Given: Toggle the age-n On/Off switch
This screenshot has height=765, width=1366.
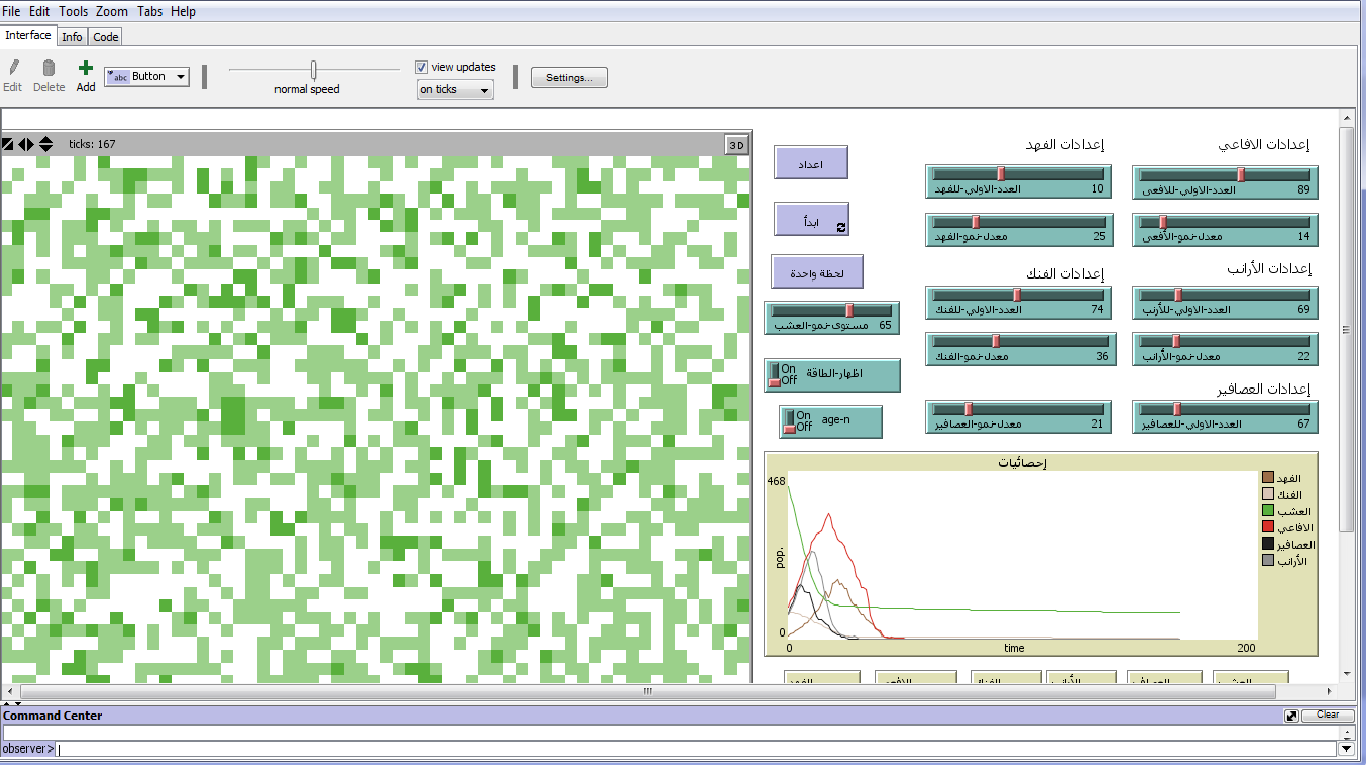Looking at the screenshot, I should click(789, 422).
